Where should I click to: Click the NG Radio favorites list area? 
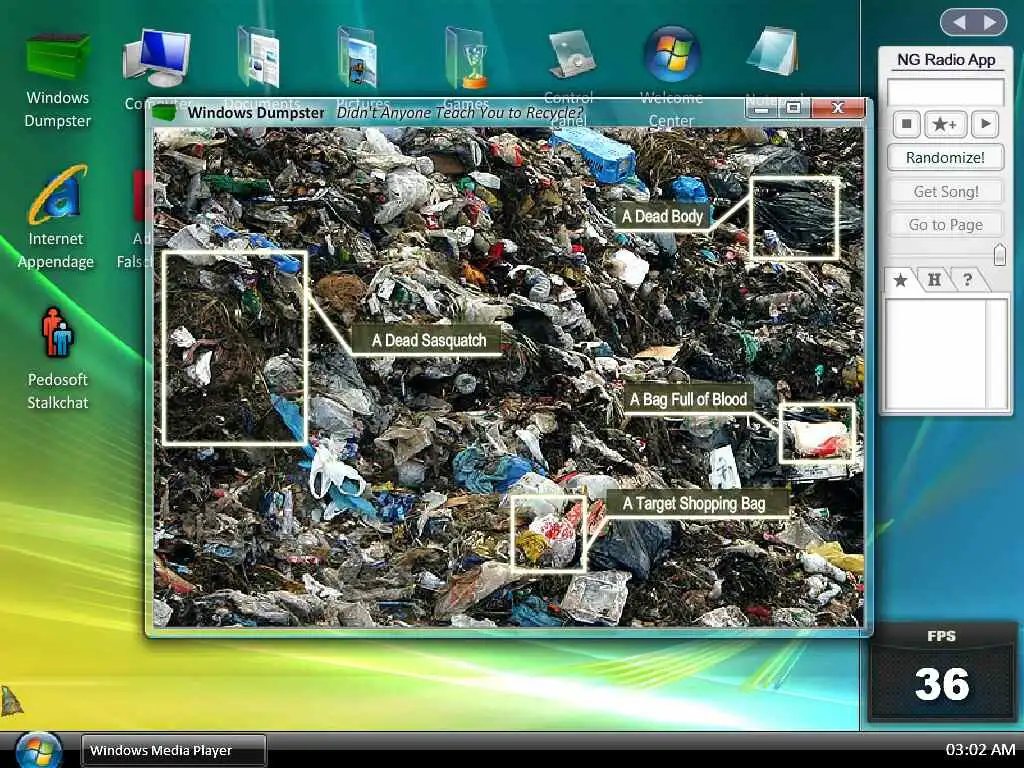point(935,353)
